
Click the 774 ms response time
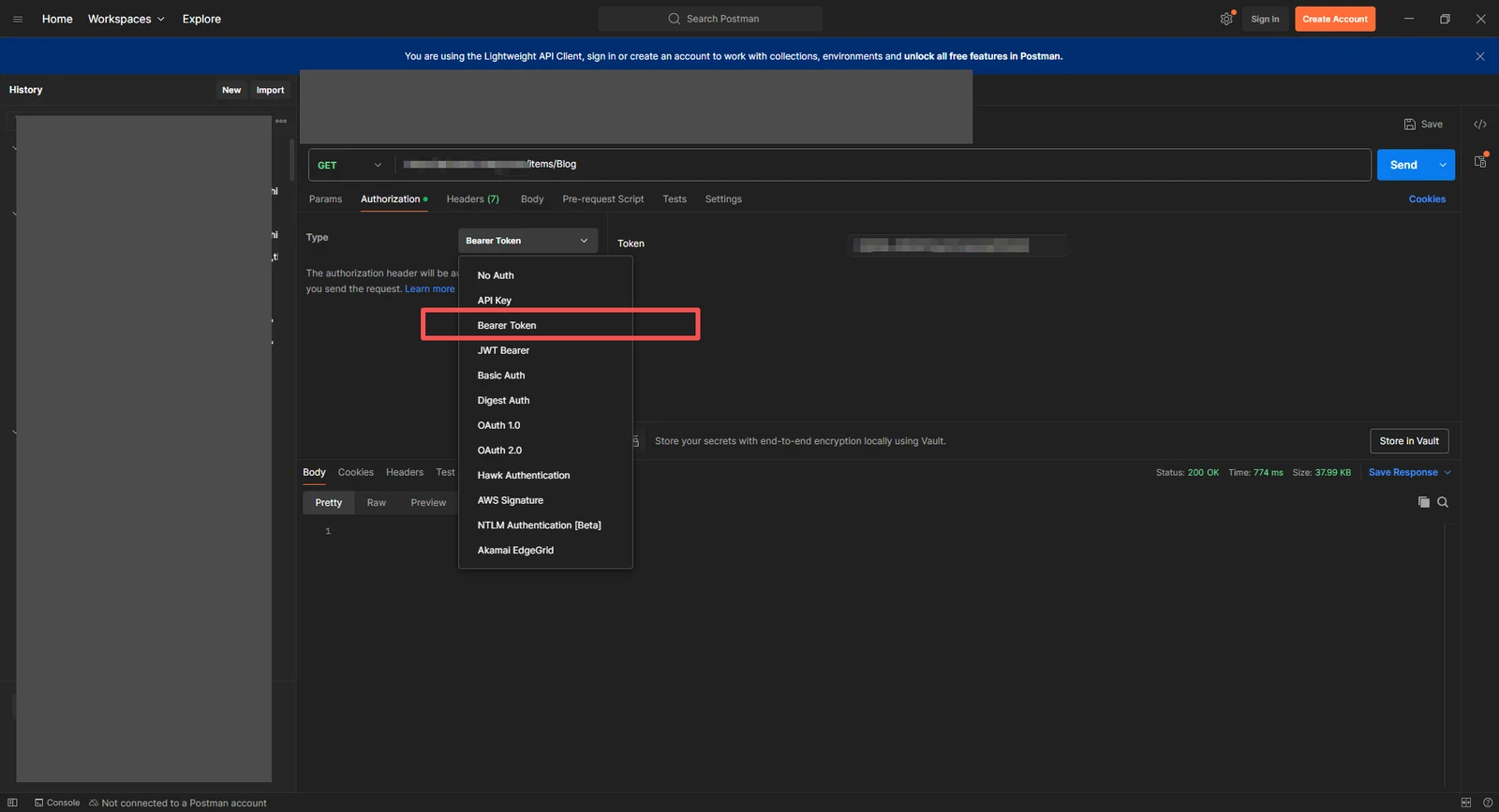1269,473
